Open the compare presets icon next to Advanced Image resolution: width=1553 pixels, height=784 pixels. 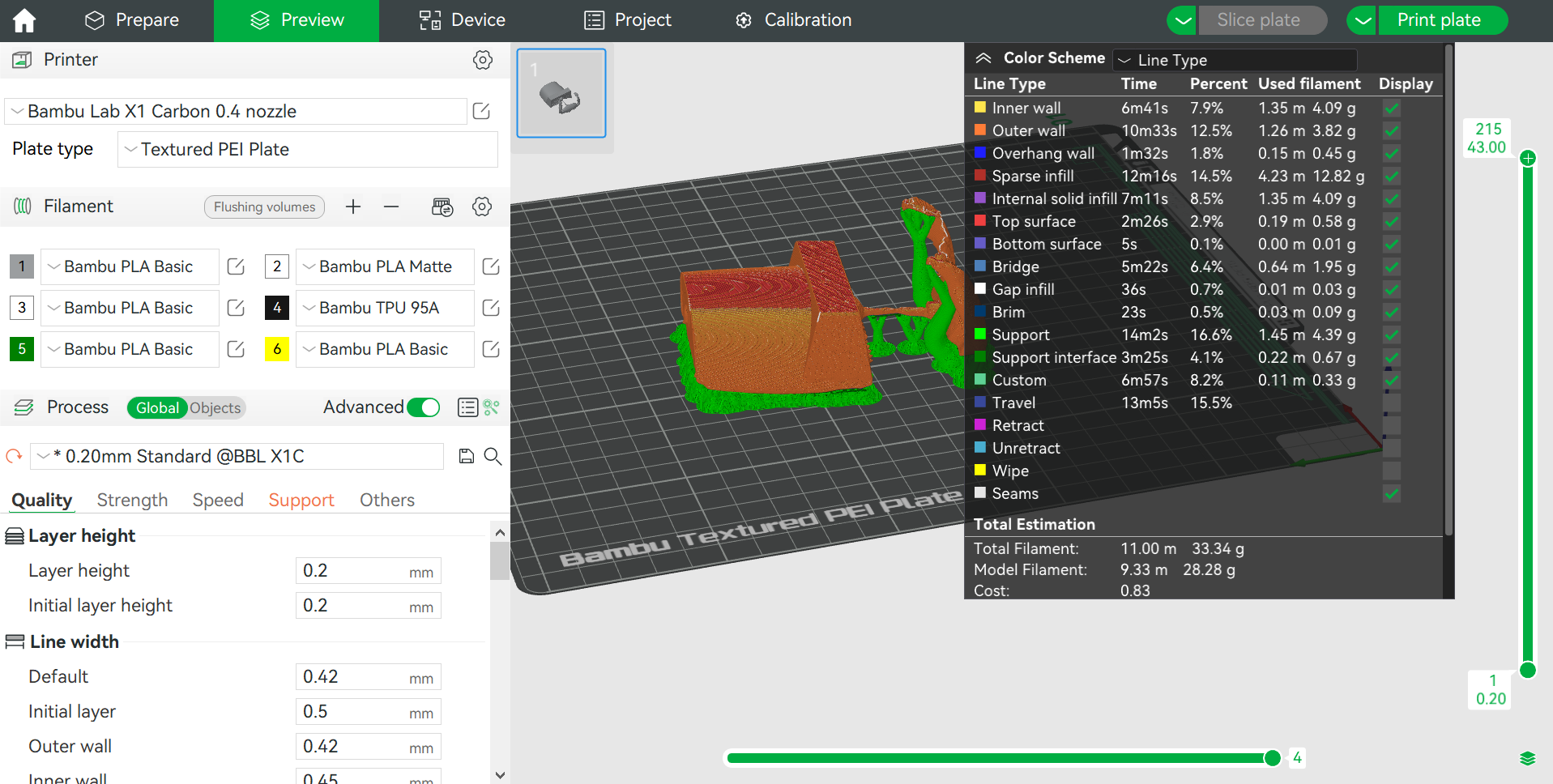coord(491,407)
